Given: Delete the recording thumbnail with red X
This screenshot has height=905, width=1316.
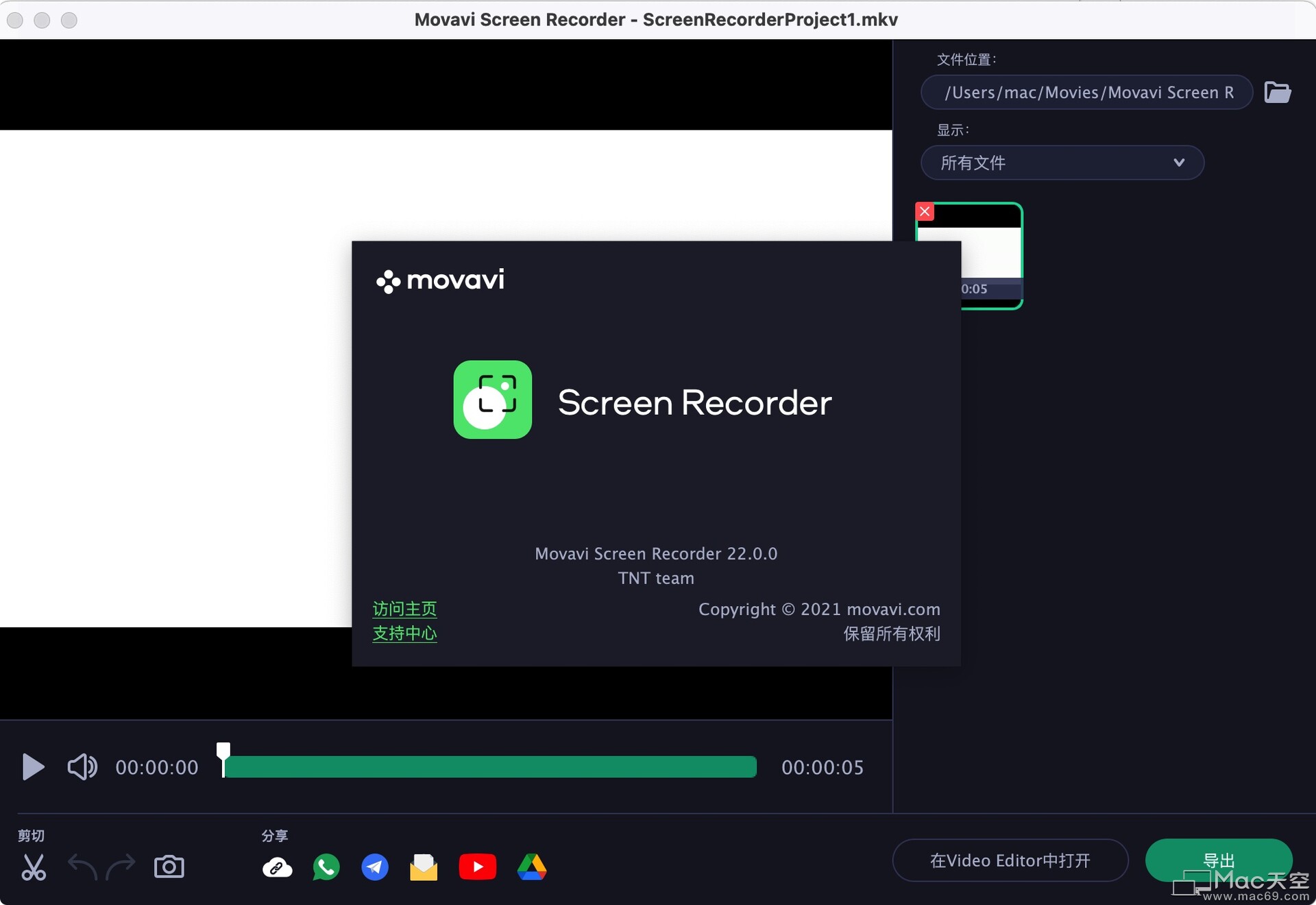Looking at the screenshot, I should (925, 211).
